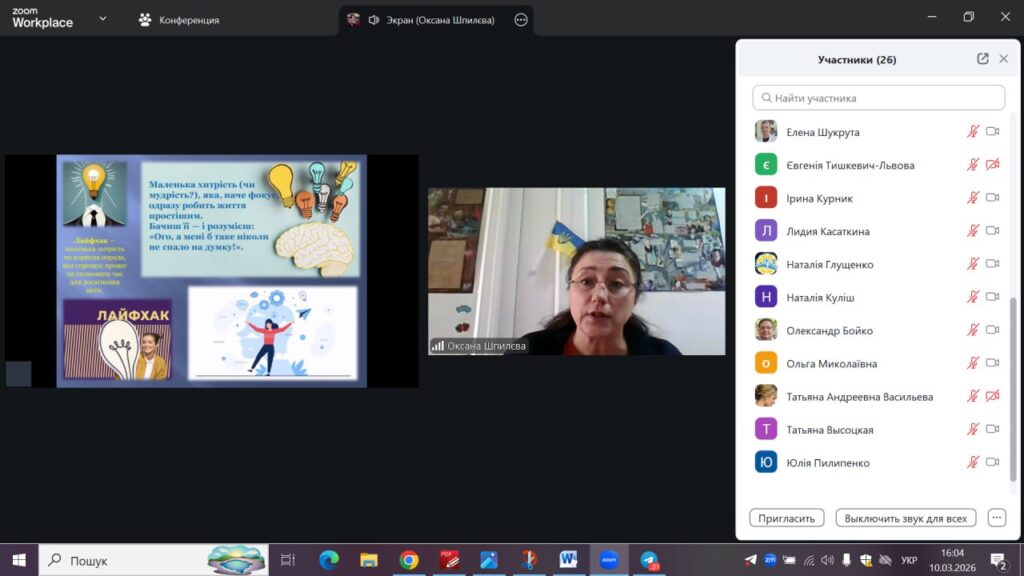Image resolution: width=1024 pixels, height=576 pixels.
Task: Open Google Chrome from taskbar
Action: (x=408, y=560)
